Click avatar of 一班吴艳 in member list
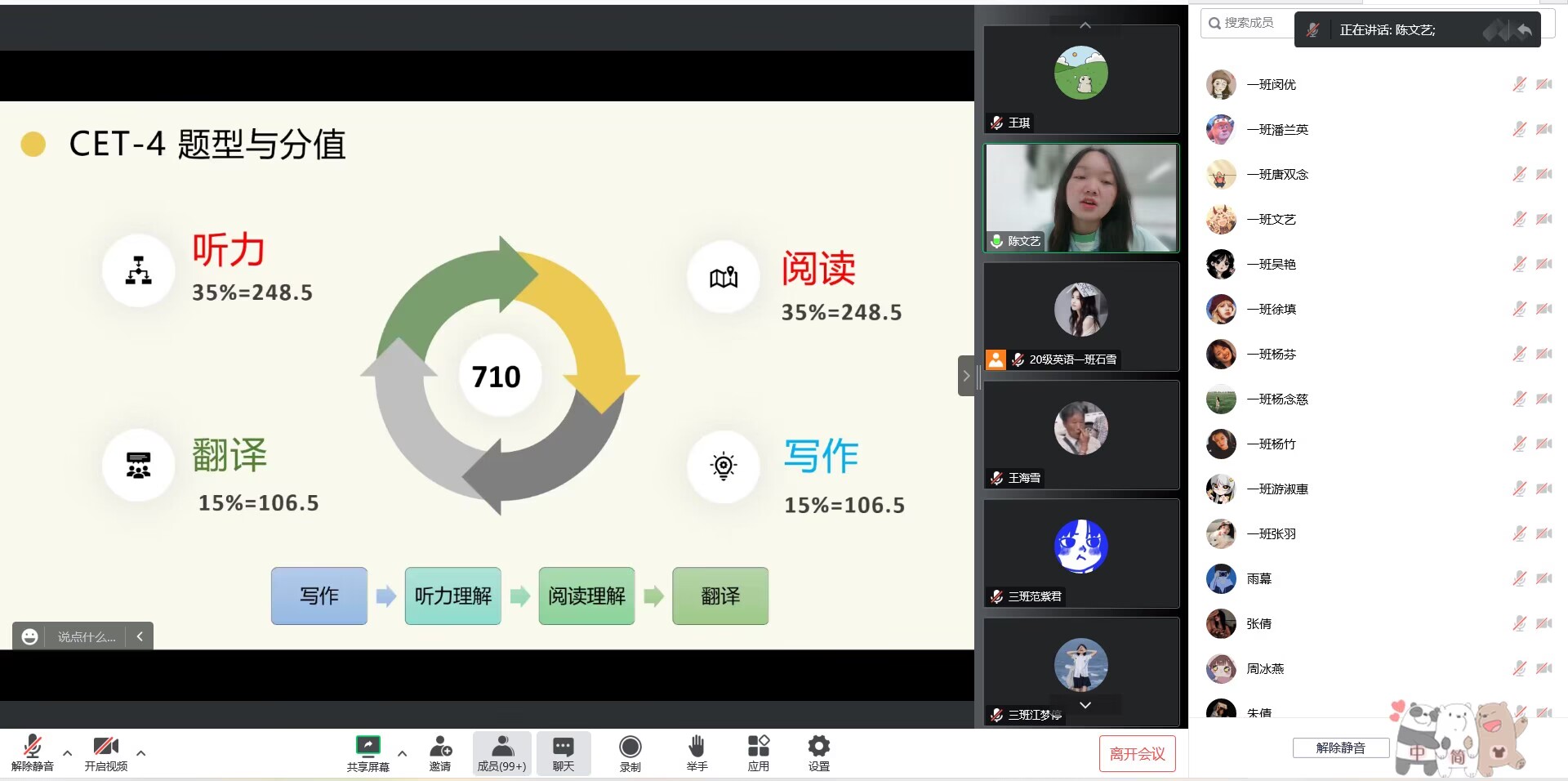1568x781 pixels. click(1221, 264)
